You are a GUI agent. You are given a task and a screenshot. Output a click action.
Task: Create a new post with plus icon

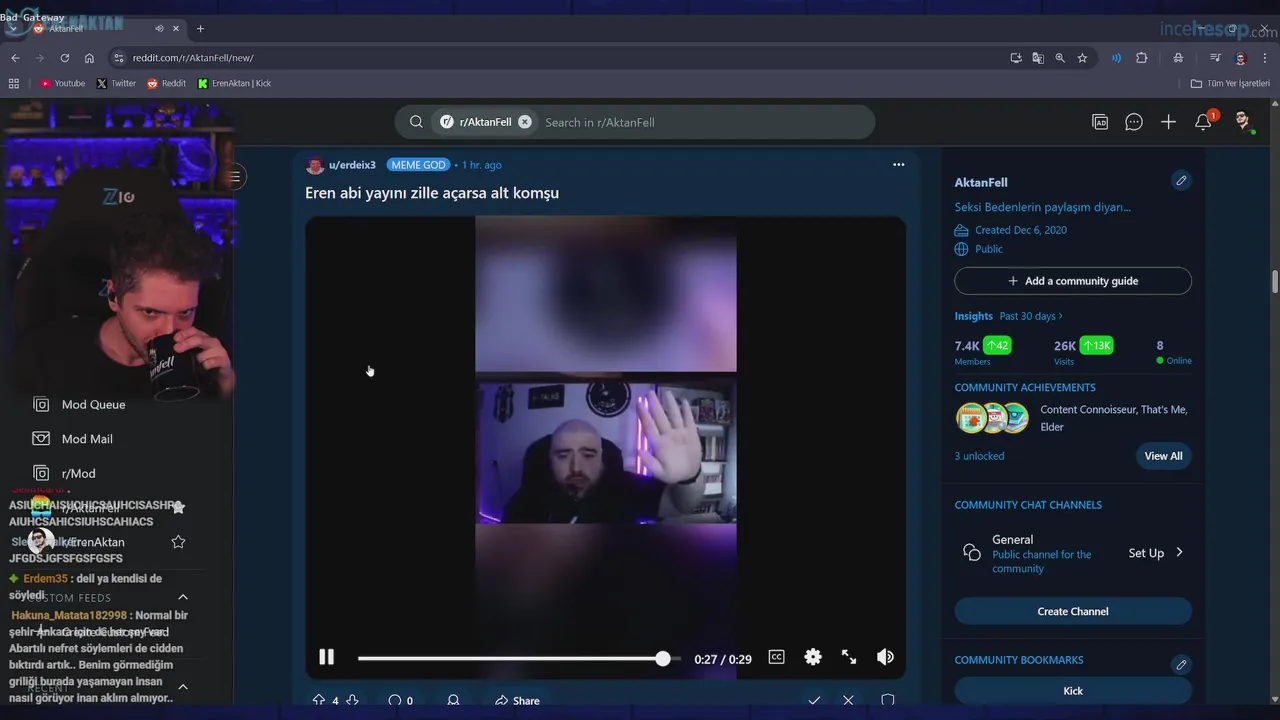coord(1168,122)
